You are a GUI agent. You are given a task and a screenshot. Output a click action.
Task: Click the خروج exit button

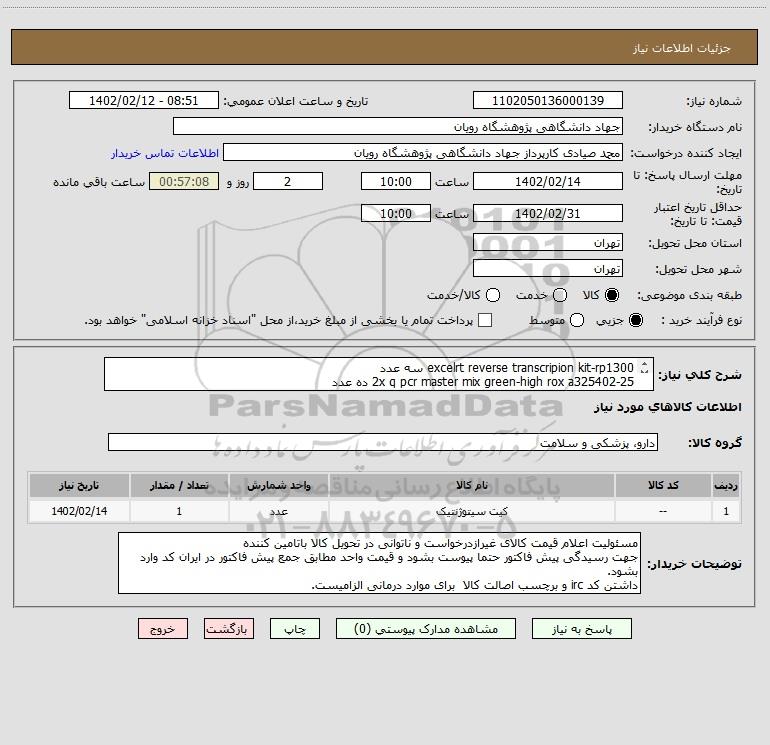[163, 629]
